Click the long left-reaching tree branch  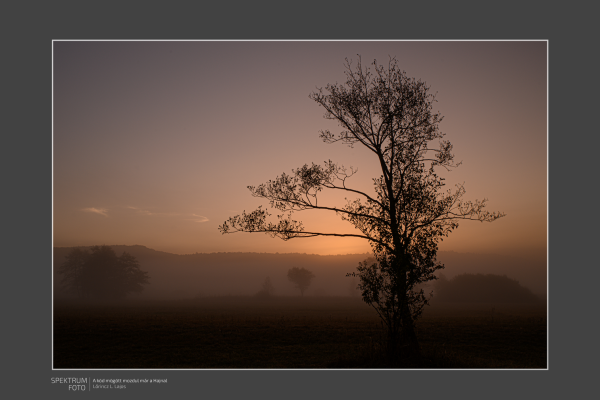pos(290,232)
